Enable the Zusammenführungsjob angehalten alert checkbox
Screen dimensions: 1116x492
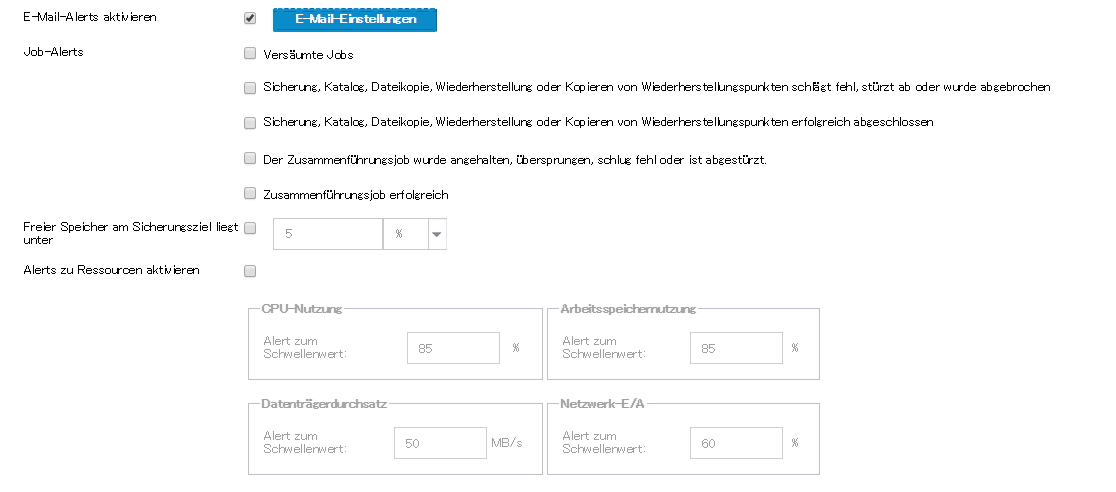(250, 158)
